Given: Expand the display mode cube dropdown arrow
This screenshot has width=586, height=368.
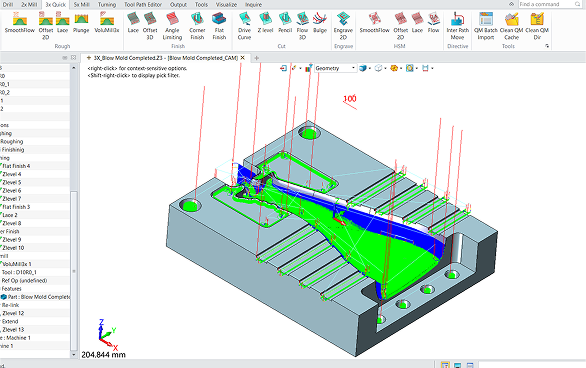Looking at the screenshot, I should pos(370,68).
